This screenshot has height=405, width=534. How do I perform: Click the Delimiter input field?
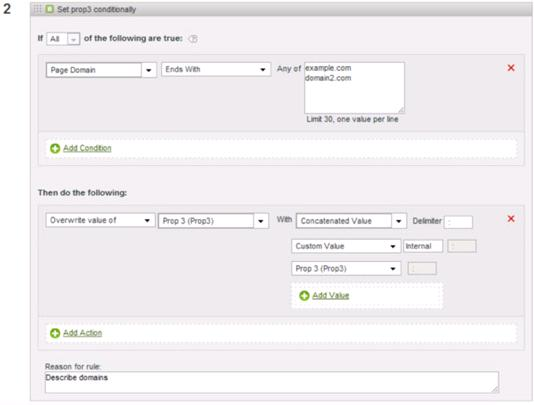click(458, 222)
